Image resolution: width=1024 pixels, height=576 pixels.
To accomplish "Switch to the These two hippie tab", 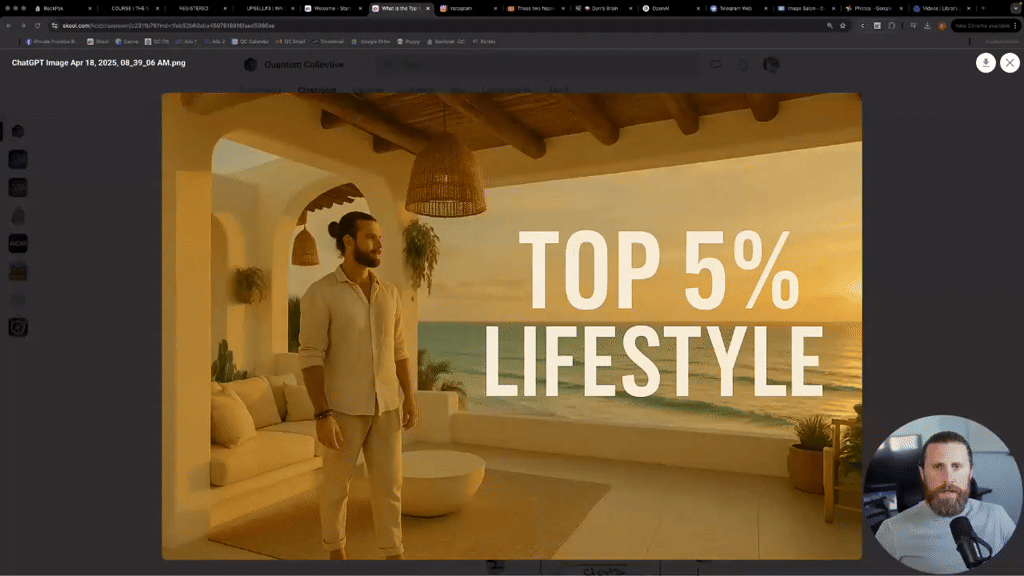I will click(x=534, y=8).
